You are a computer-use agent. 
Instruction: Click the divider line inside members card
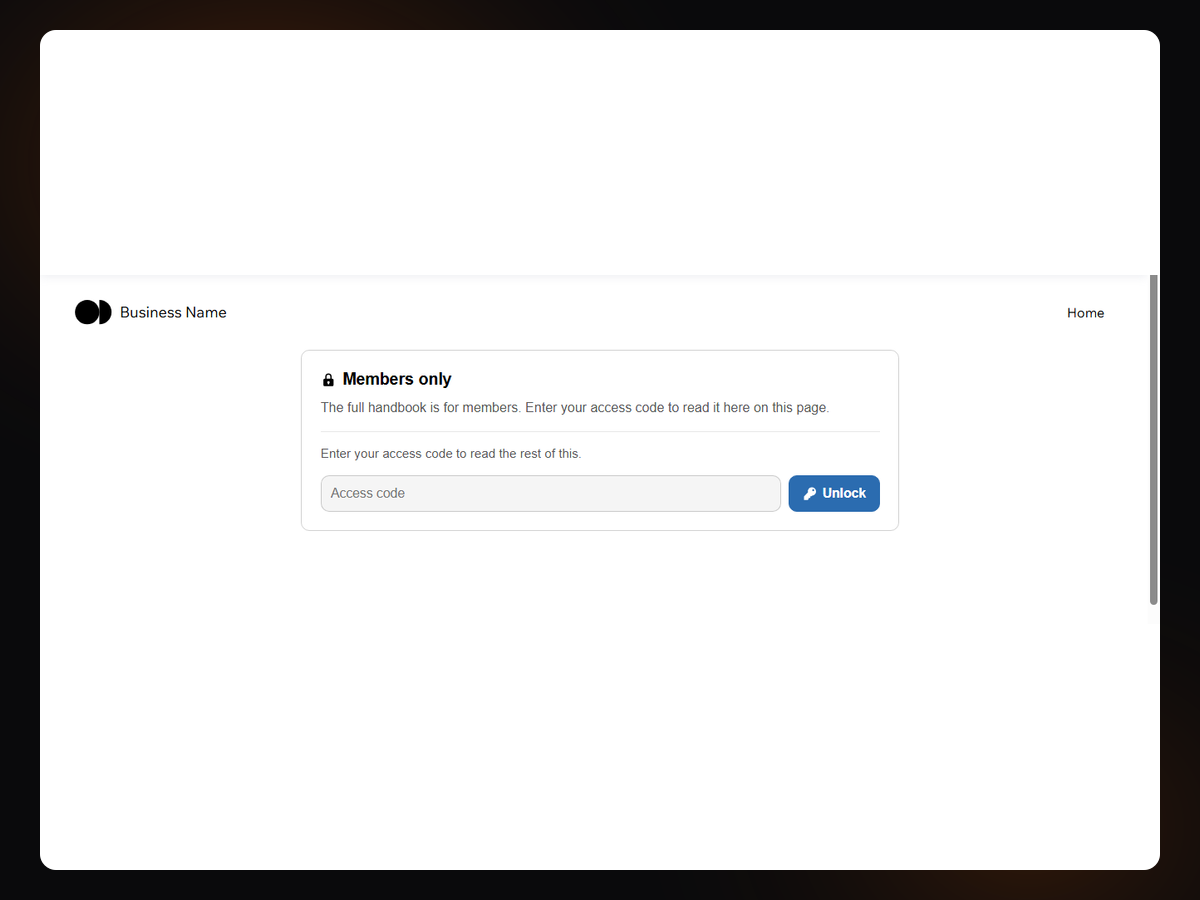(x=600, y=432)
